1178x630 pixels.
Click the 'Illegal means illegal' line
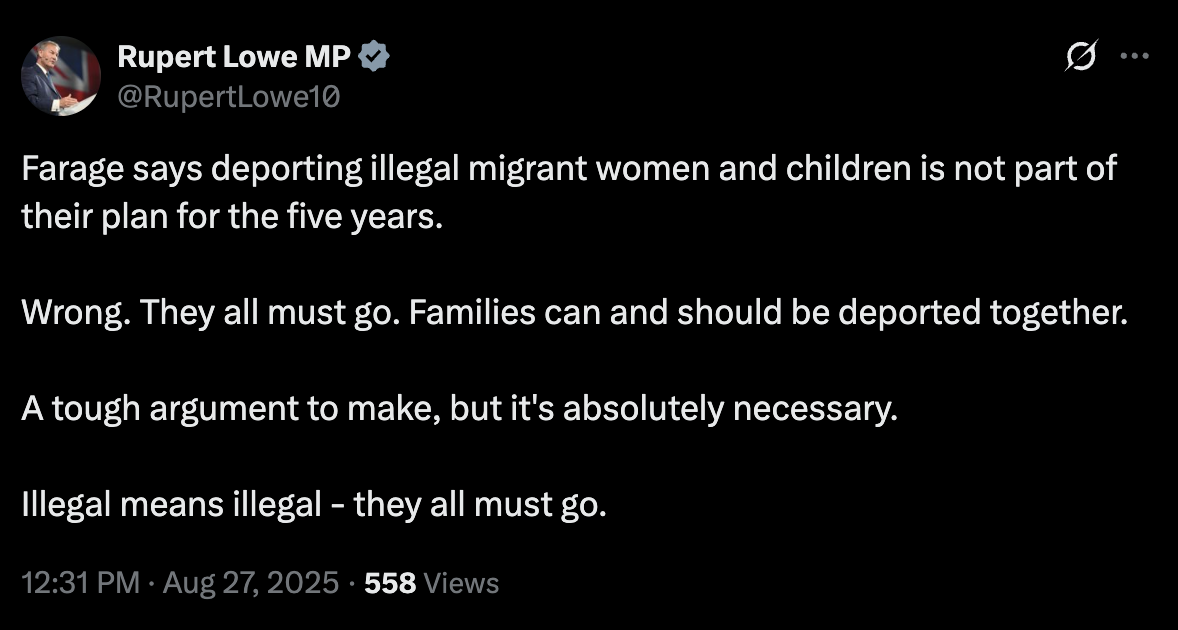(314, 505)
